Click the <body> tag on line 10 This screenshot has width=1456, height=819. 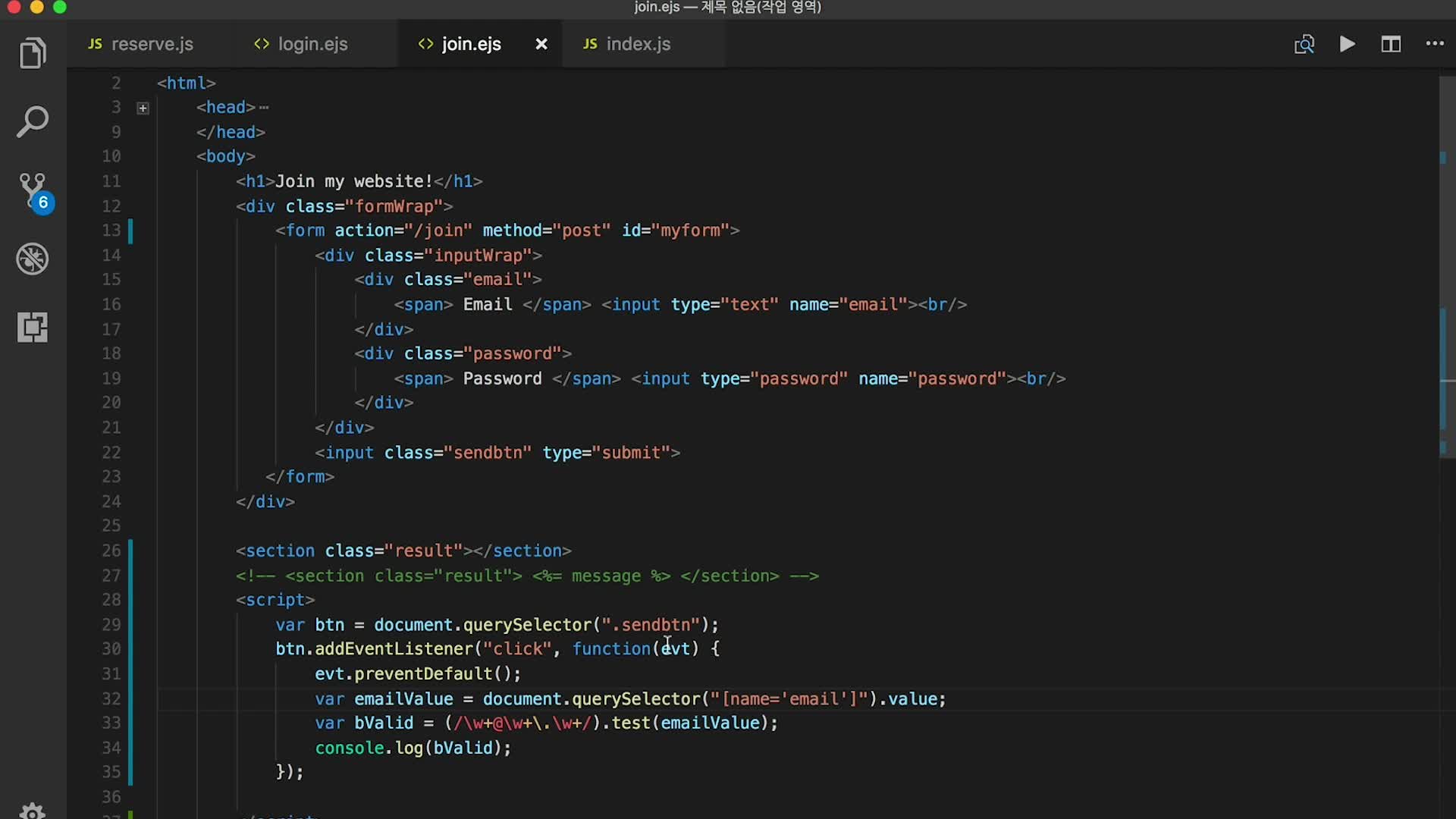point(226,156)
